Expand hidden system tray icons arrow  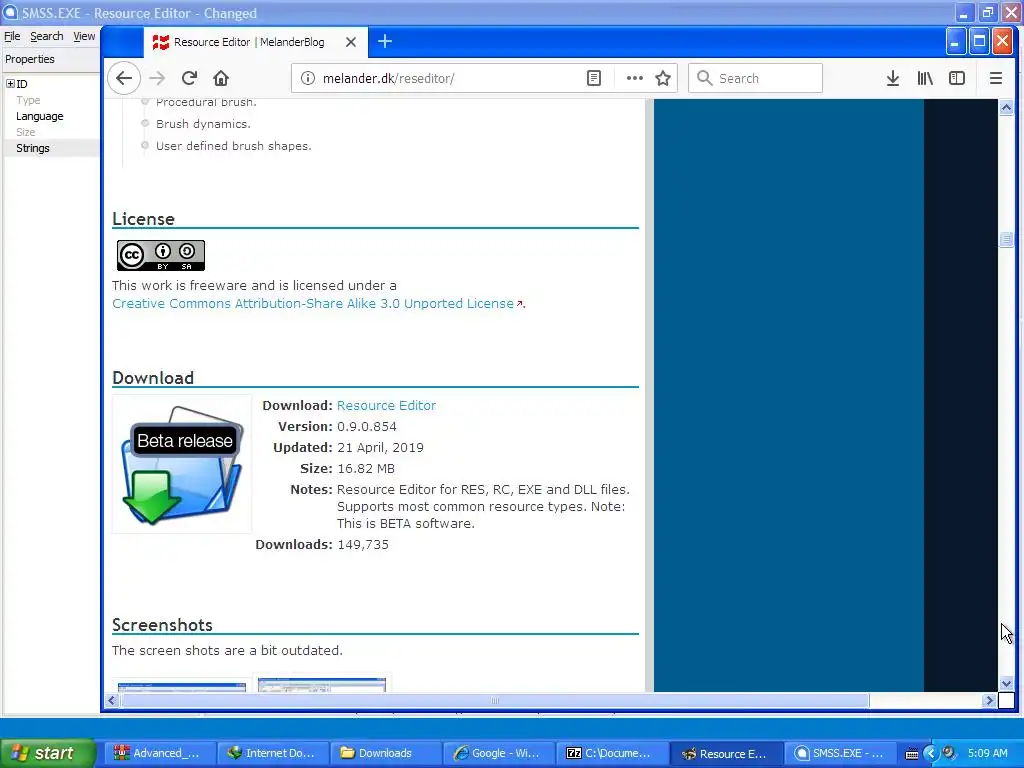point(931,754)
